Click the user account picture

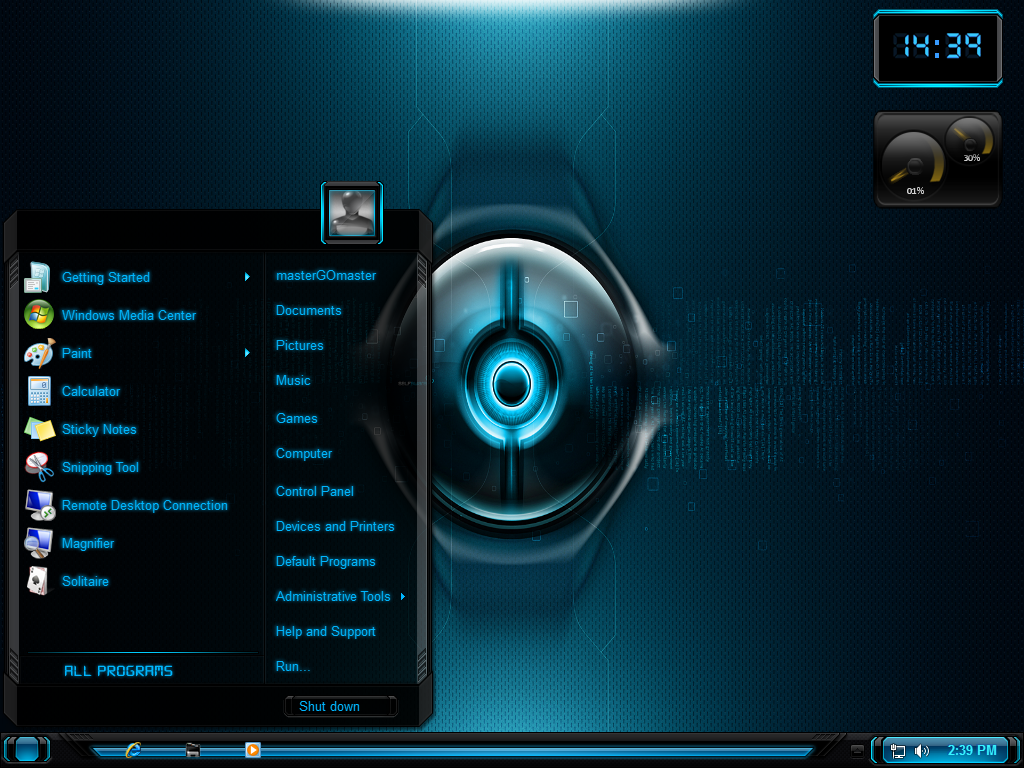pos(352,213)
